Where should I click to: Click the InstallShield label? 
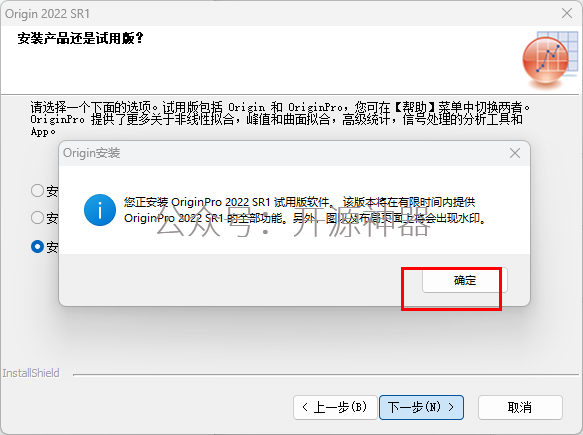click(31, 373)
